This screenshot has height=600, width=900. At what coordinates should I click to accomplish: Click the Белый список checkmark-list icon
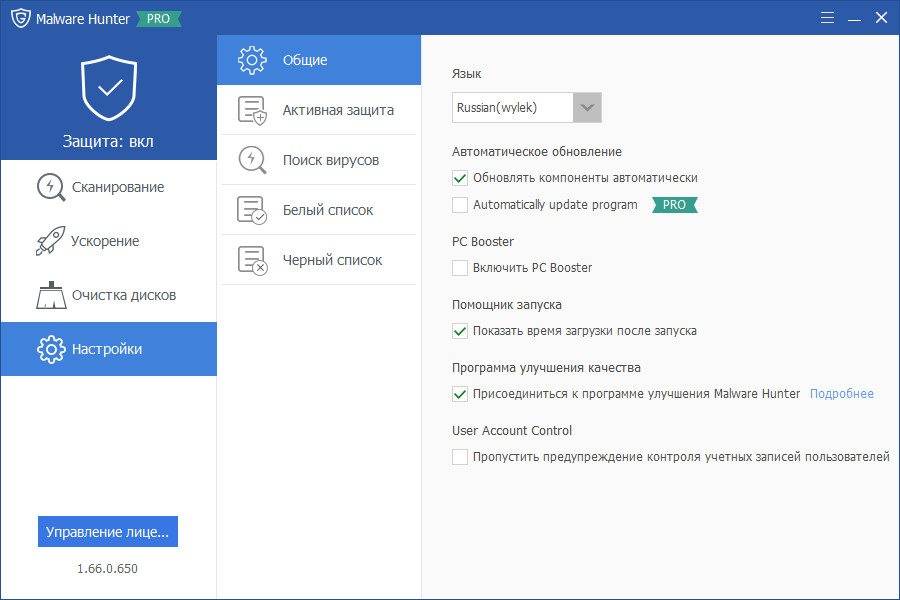(x=252, y=210)
